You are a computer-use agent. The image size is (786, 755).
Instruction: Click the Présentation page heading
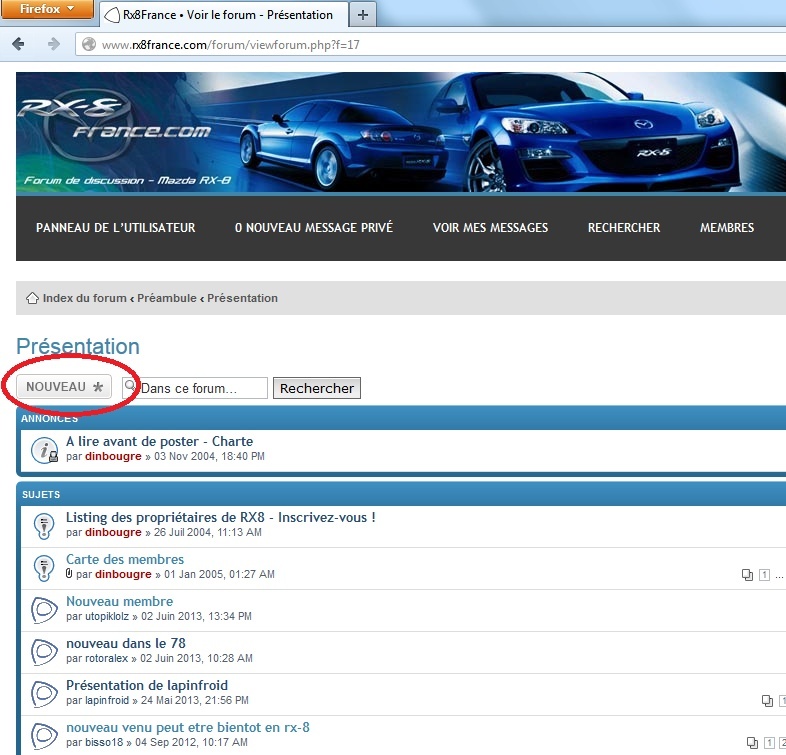78,346
